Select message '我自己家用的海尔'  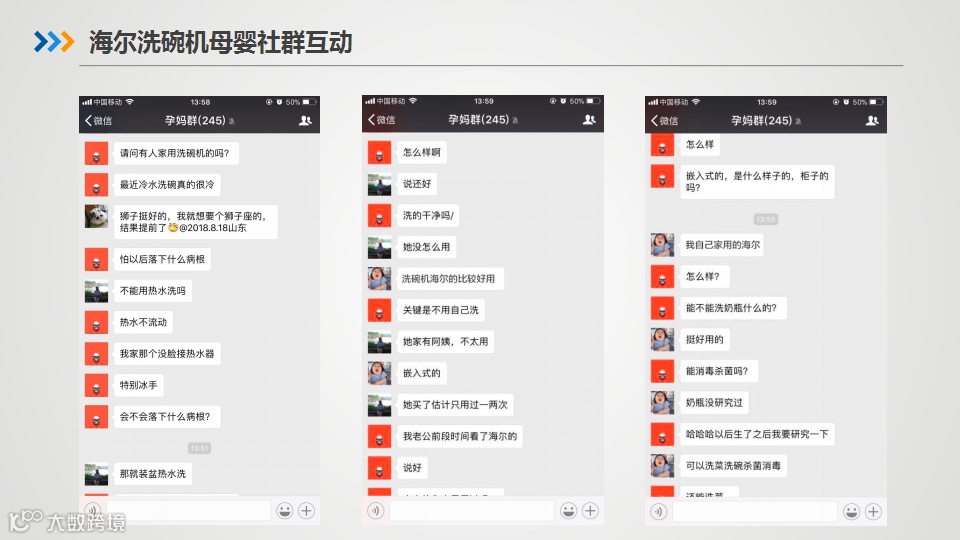pos(722,245)
